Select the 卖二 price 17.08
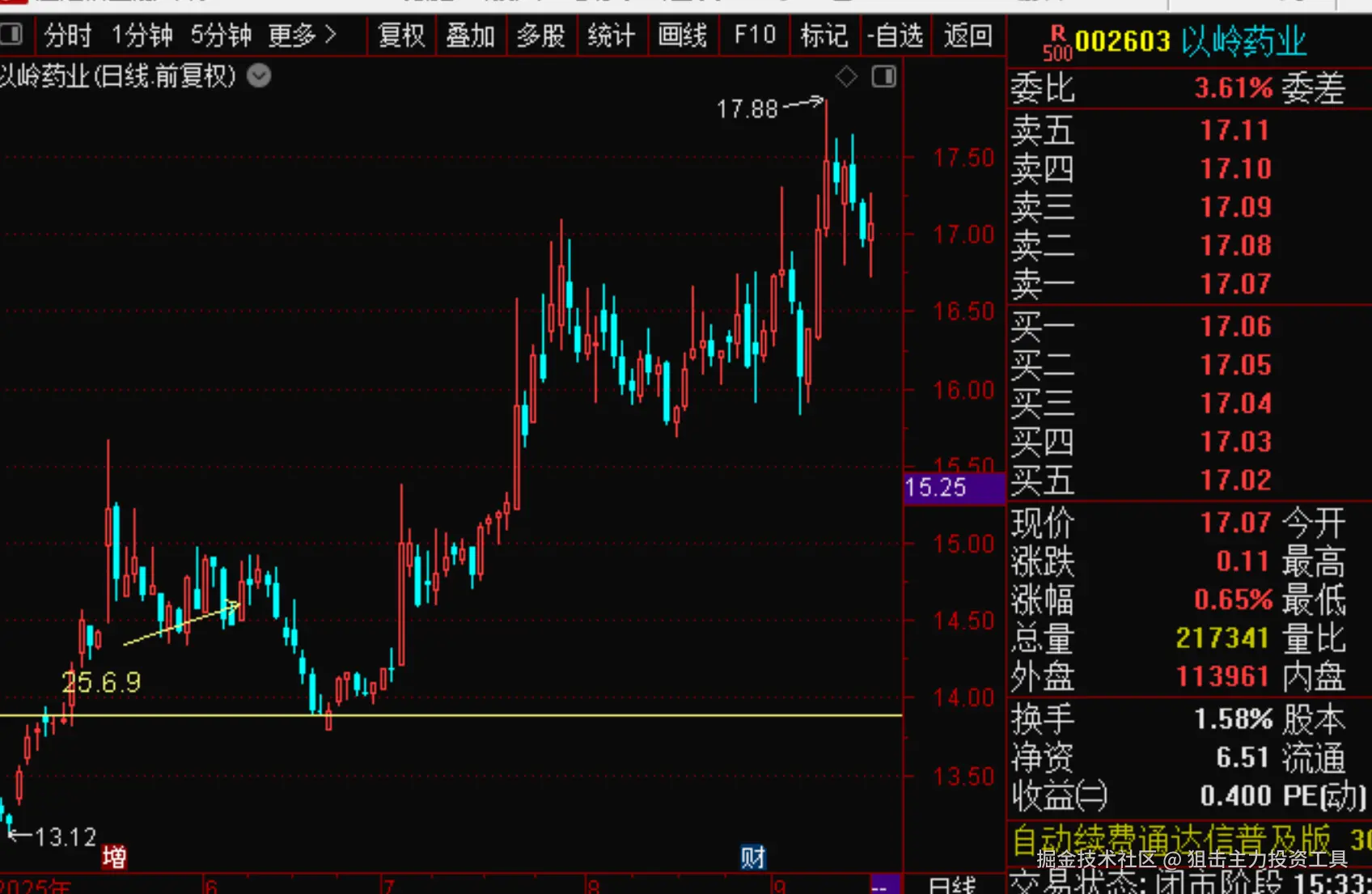 click(x=1235, y=245)
